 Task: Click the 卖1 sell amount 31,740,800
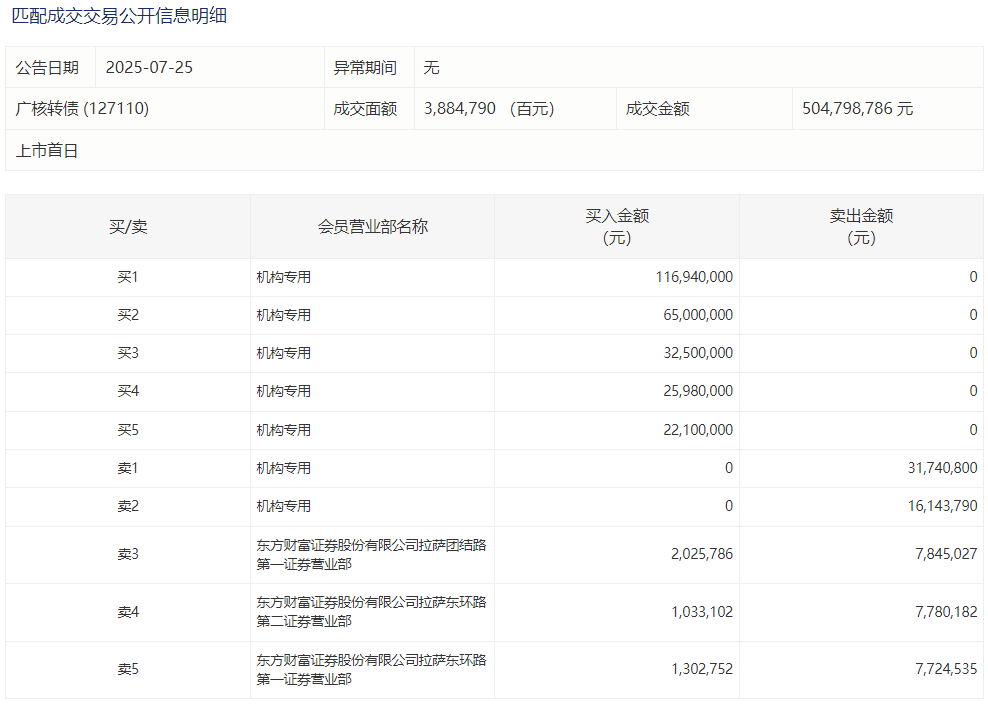(938, 468)
